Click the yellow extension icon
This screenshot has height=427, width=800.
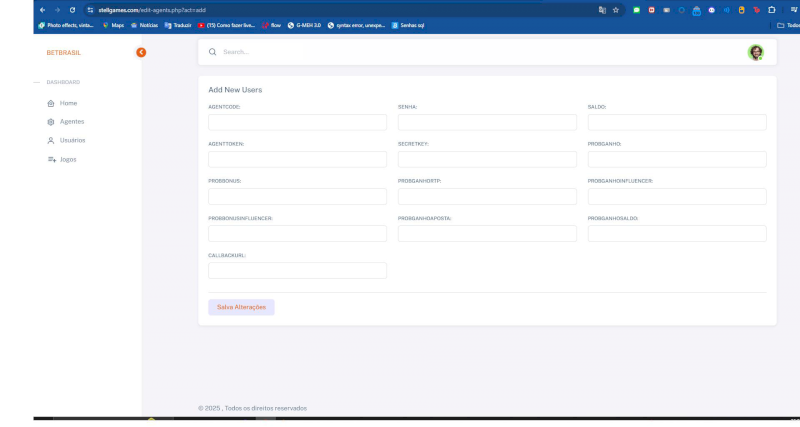tap(741, 10)
